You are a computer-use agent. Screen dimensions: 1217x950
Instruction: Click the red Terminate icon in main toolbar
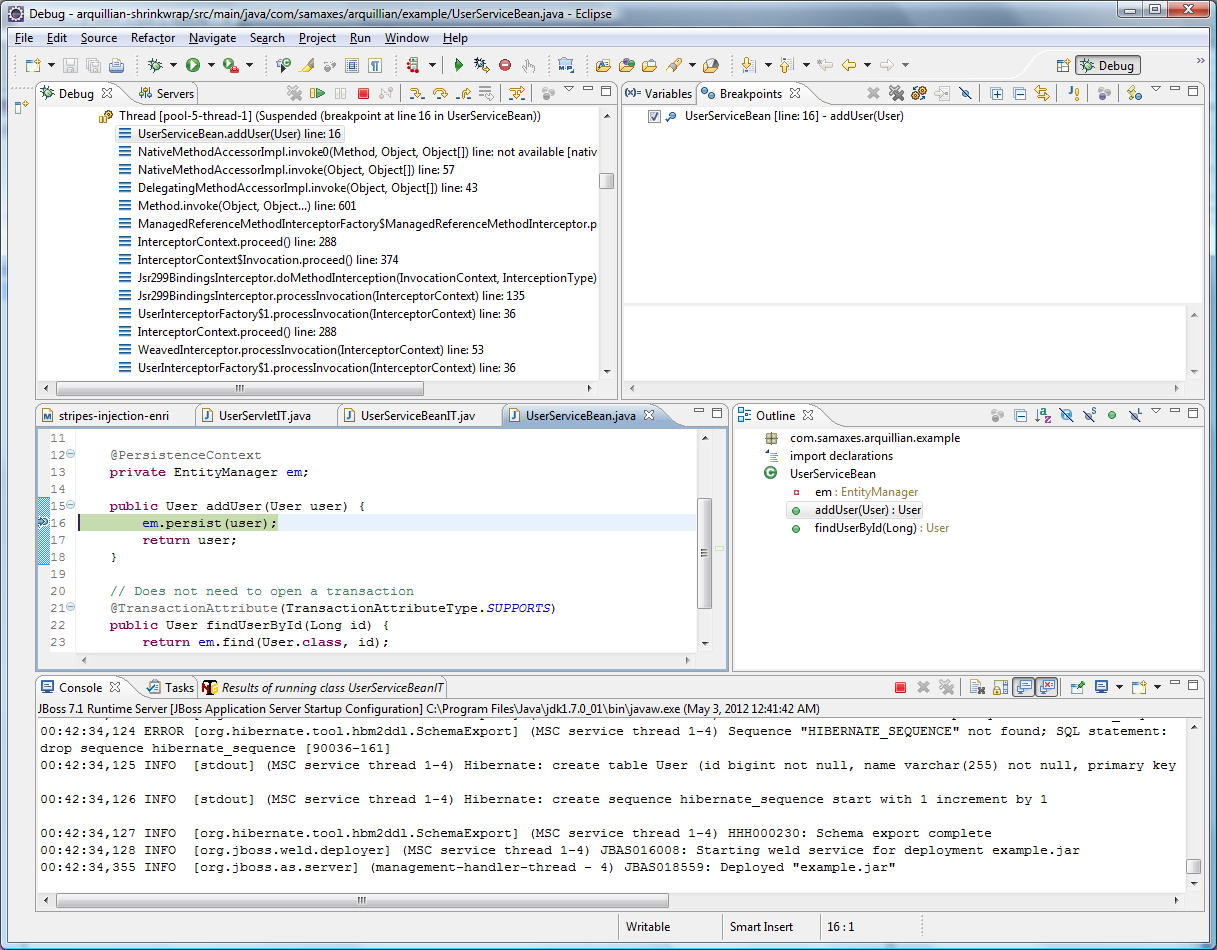(505, 65)
